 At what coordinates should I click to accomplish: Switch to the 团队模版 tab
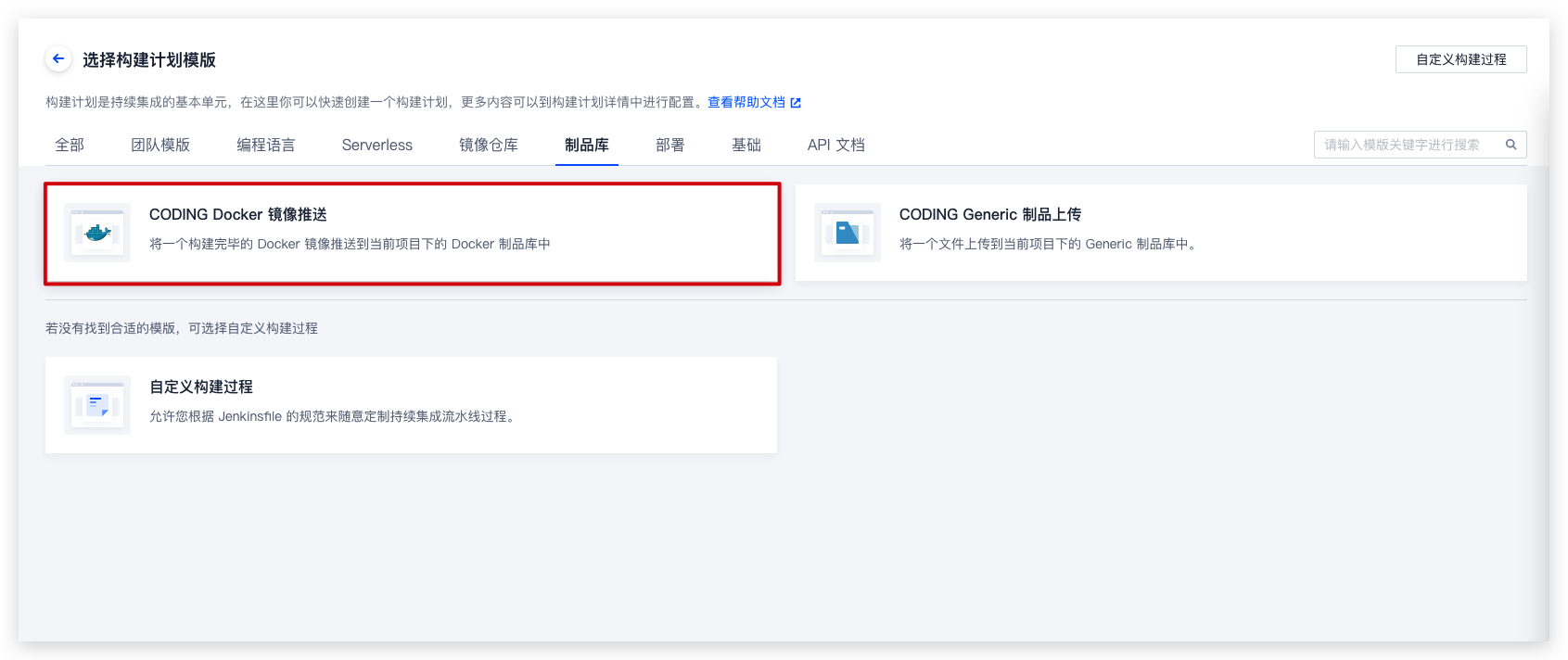[160, 145]
